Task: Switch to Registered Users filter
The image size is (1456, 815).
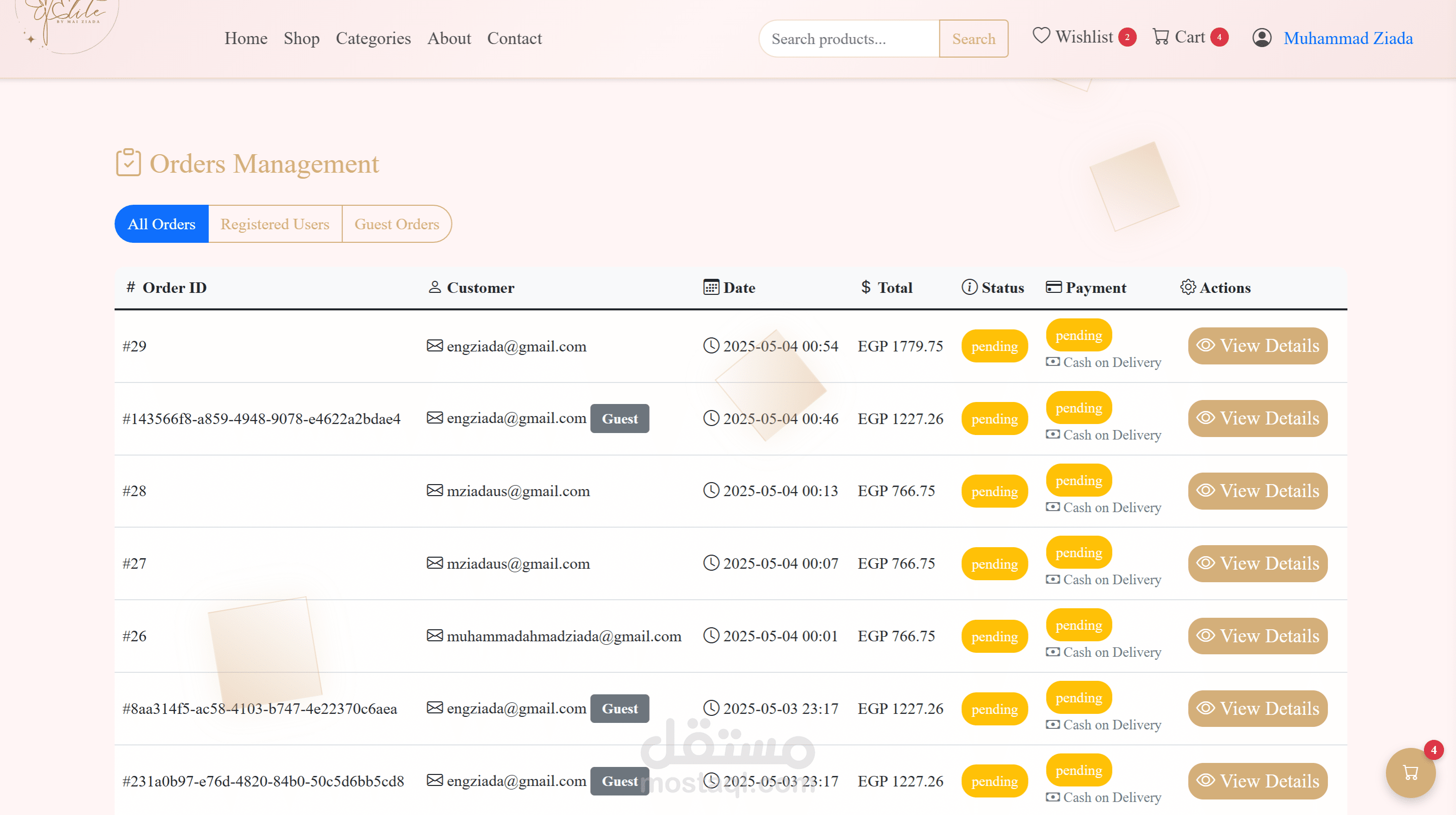Action: tap(275, 224)
